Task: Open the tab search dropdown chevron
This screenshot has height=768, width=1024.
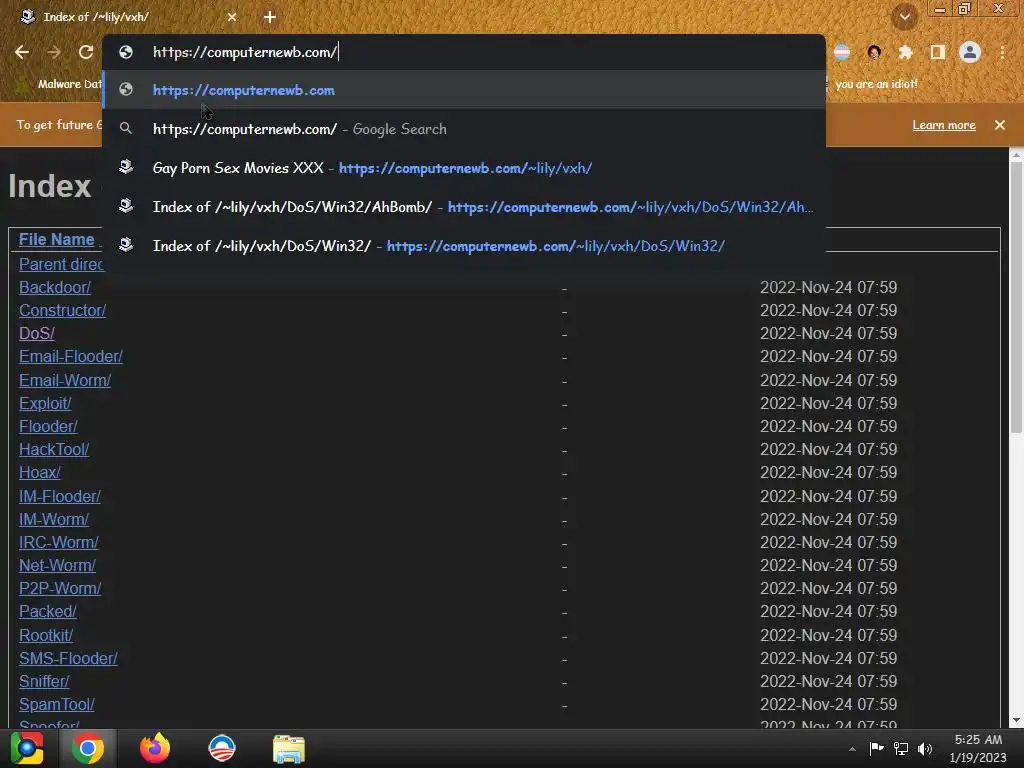Action: point(905,16)
